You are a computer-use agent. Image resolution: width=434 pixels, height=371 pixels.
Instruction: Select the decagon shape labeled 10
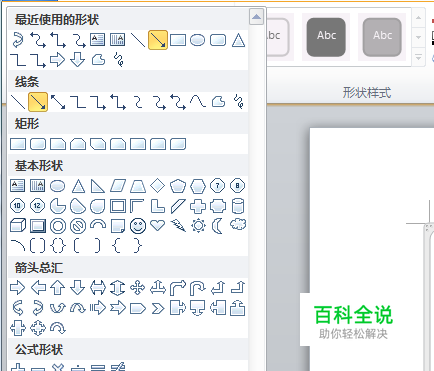(x=17, y=206)
